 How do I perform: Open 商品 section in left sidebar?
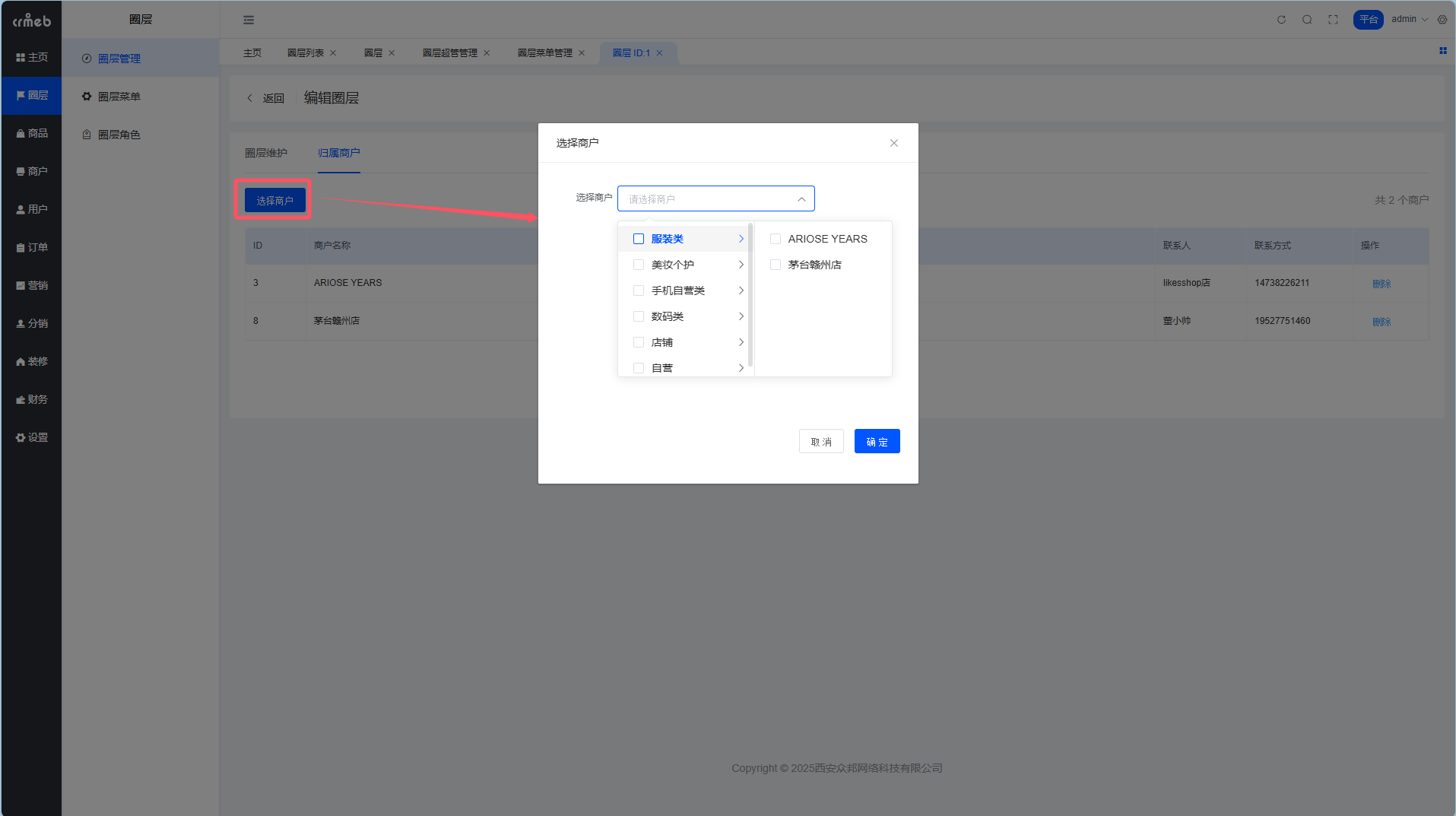click(x=32, y=133)
